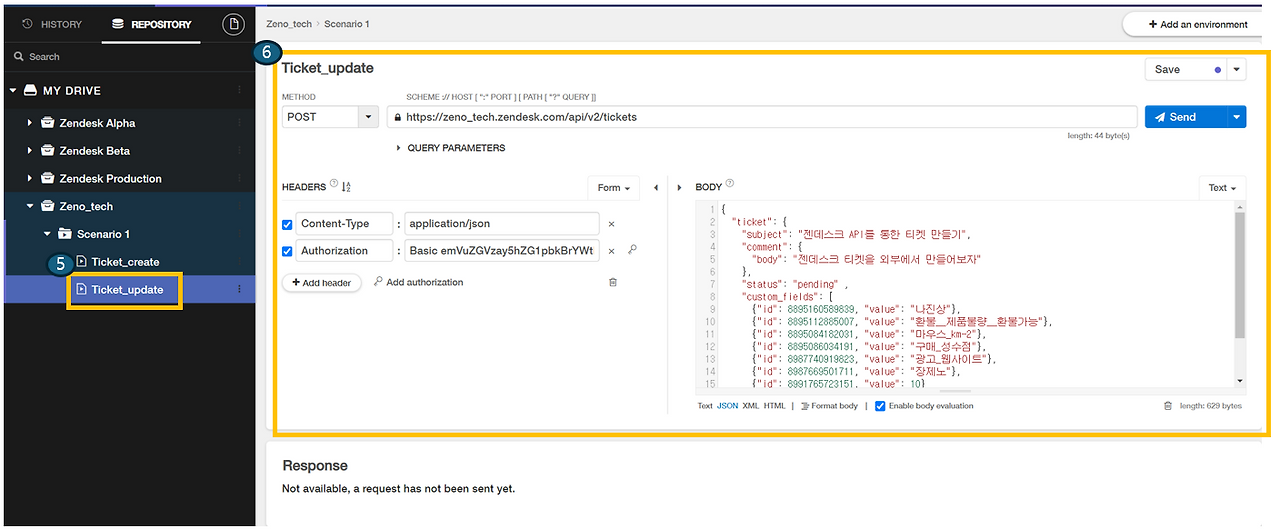This screenshot has width=1280, height=529.
Task: Select the Scenario 1 folder row
Action: tap(128, 234)
